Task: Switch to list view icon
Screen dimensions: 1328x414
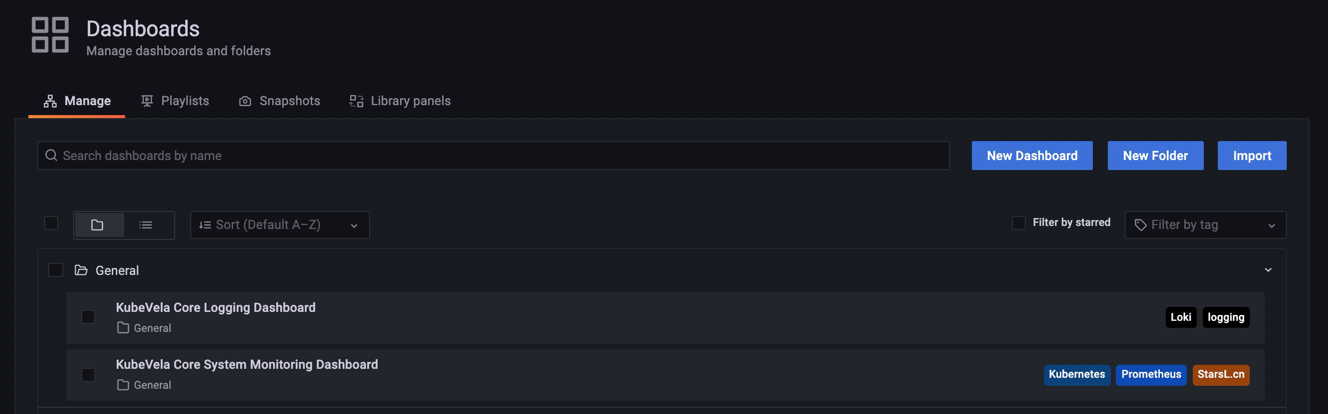Action: click(x=146, y=225)
